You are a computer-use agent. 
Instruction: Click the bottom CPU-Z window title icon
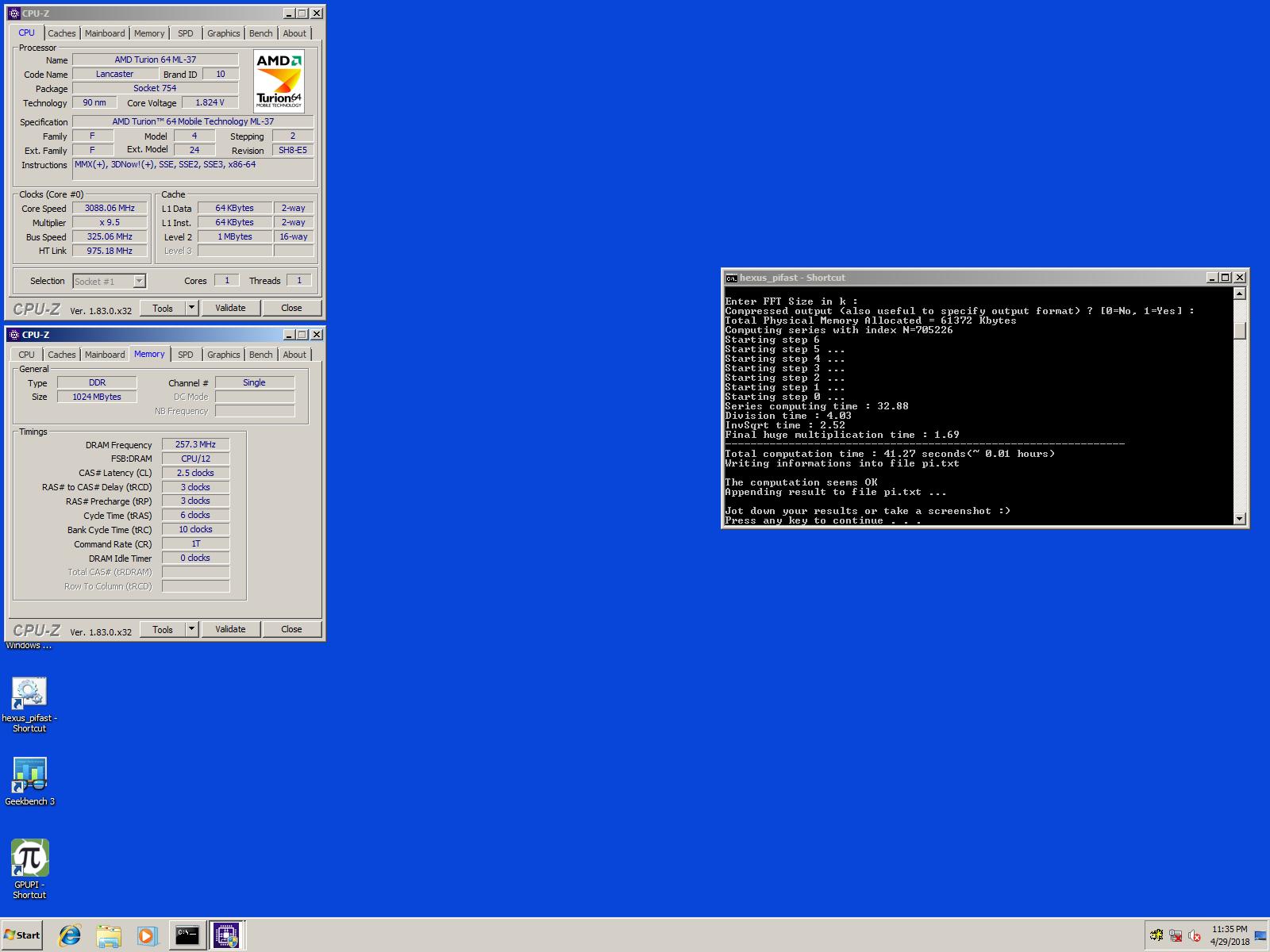(x=14, y=335)
